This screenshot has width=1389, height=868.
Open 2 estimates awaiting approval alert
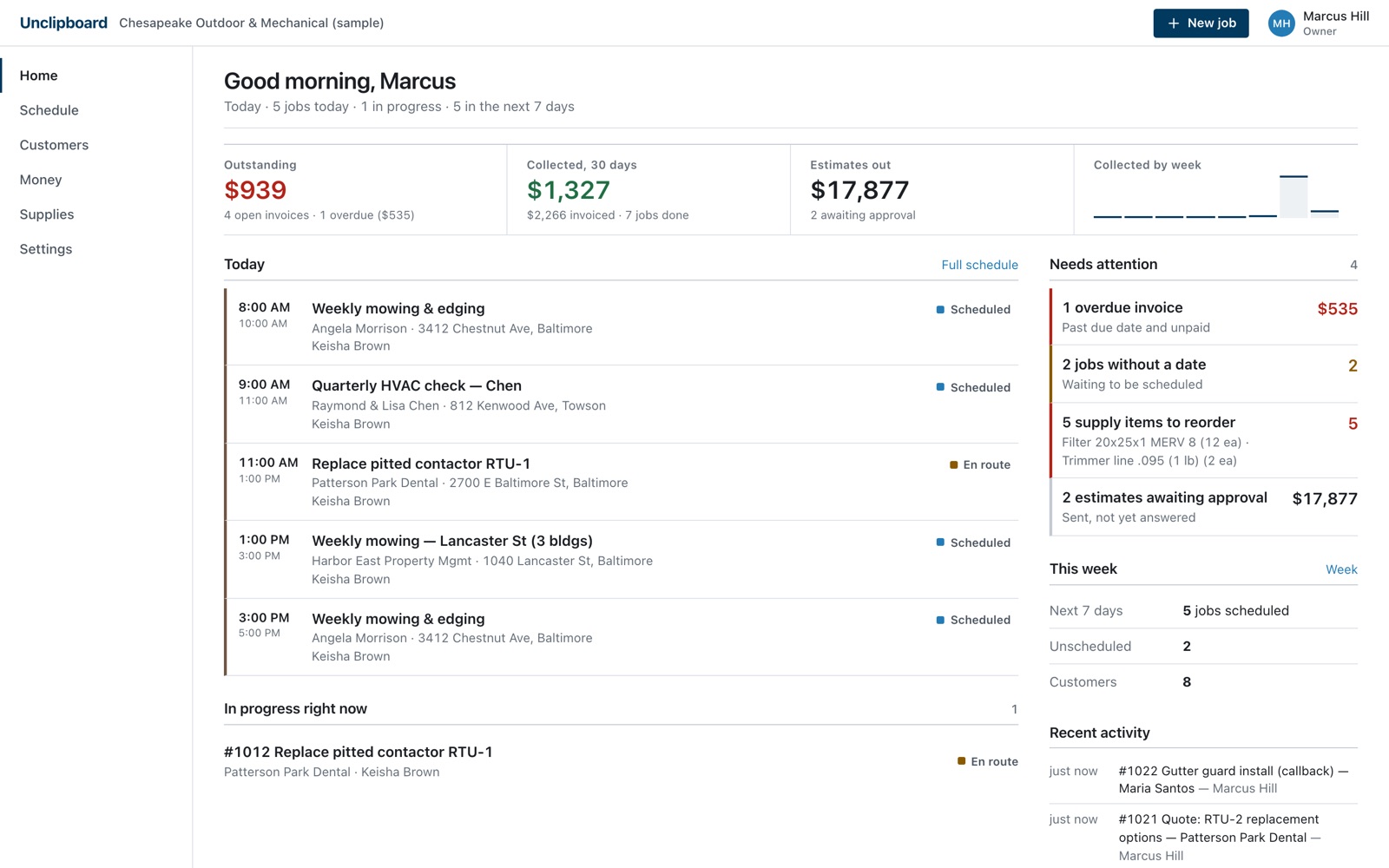point(1204,507)
